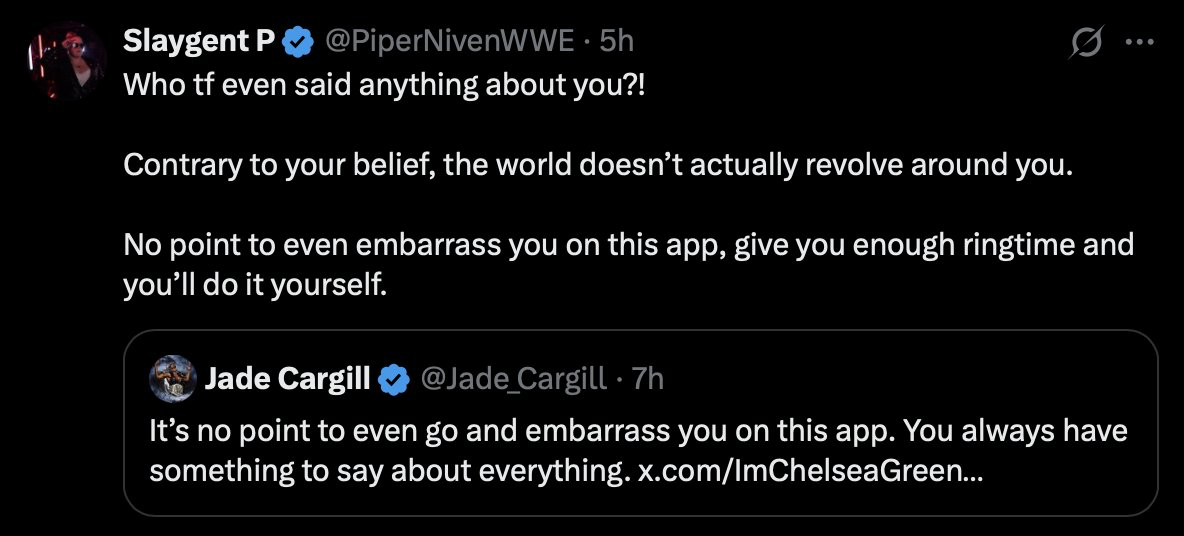Image resolution: width=1184 pixels, height=536 pixels.
Task: Go to Jade Cargill's display name
Action: tap(288, 379)
